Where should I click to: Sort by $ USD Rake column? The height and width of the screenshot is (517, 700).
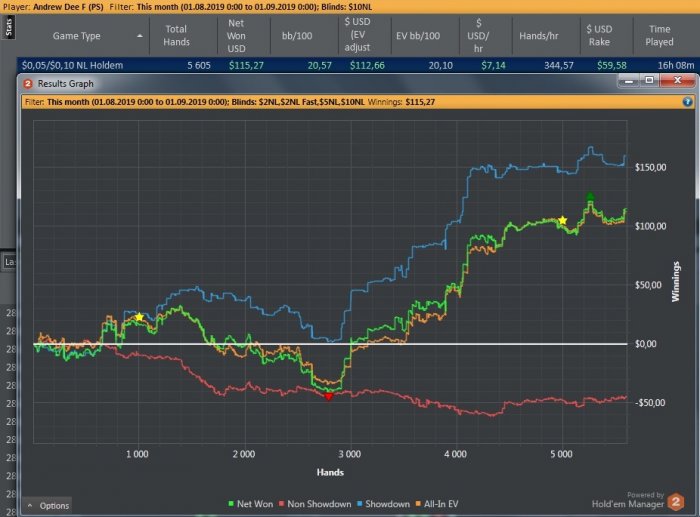606,36
